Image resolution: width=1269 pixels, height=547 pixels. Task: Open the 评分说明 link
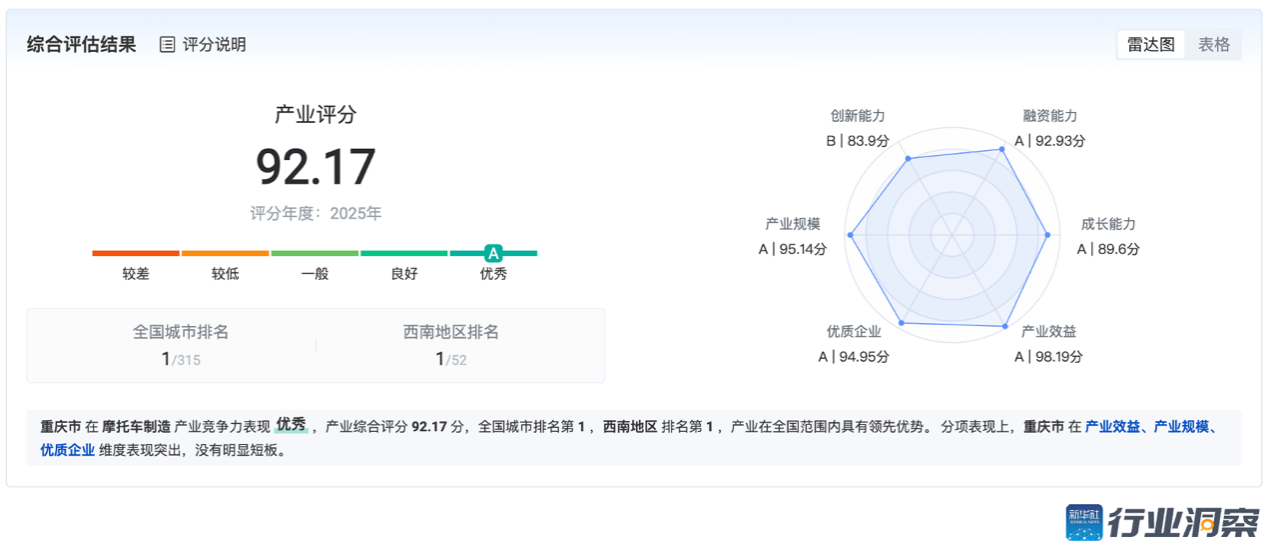(x=214, y=45)
